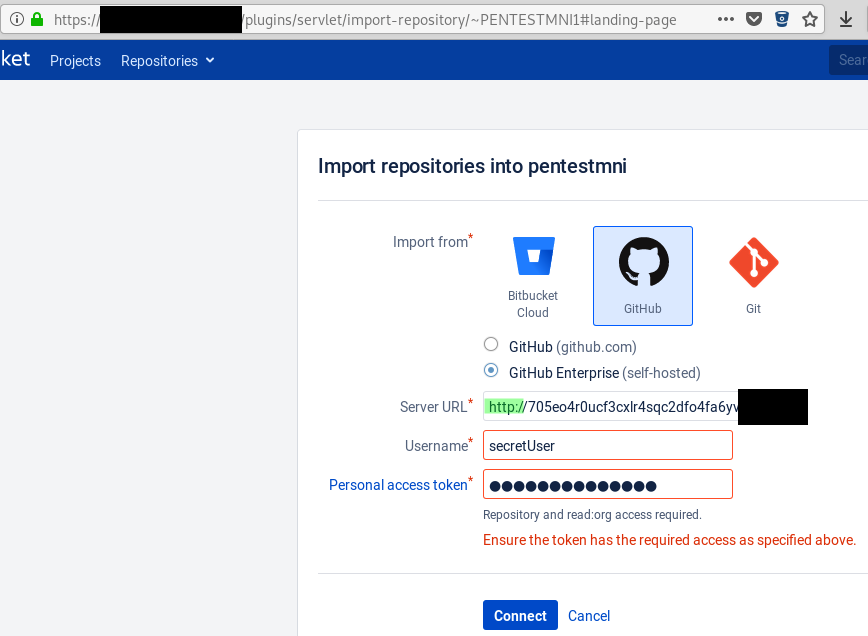The image size is (868, 636).
Task: Open the Projects menu item
Action: coord(75,60)
